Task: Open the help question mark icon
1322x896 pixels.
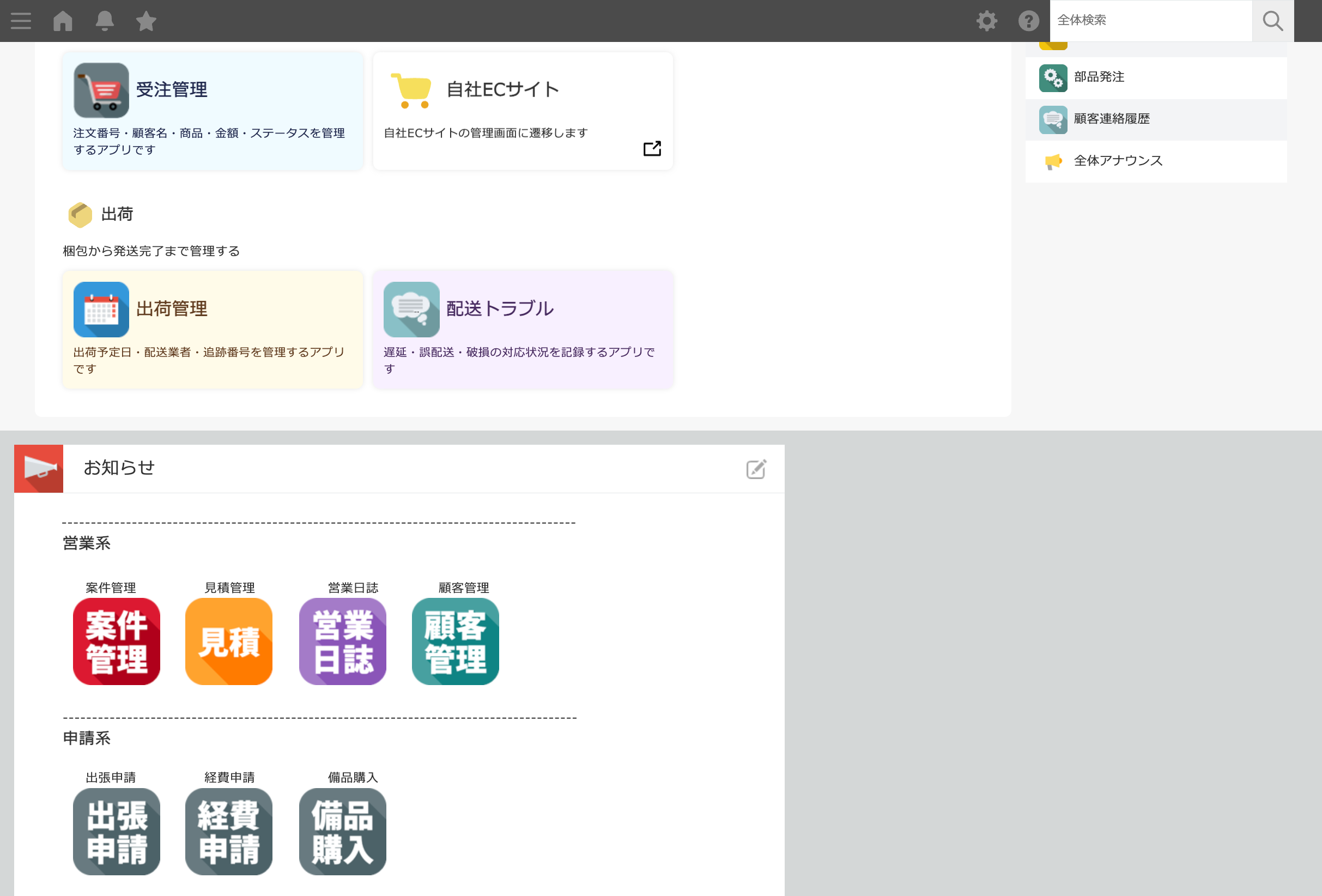Action: pos(1028,21)
